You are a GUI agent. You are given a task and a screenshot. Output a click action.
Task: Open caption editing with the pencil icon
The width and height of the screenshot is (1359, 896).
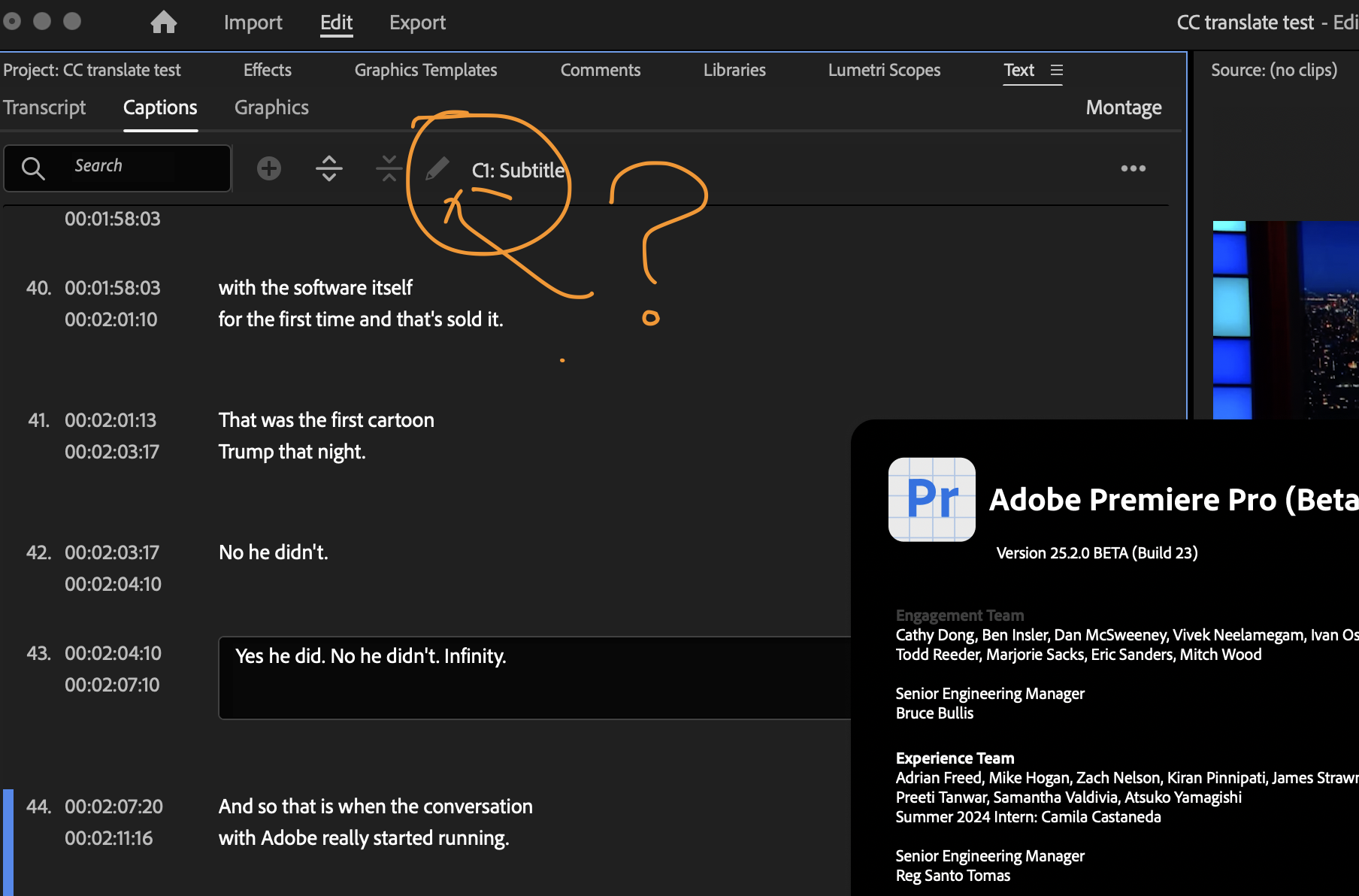(437, 168)
